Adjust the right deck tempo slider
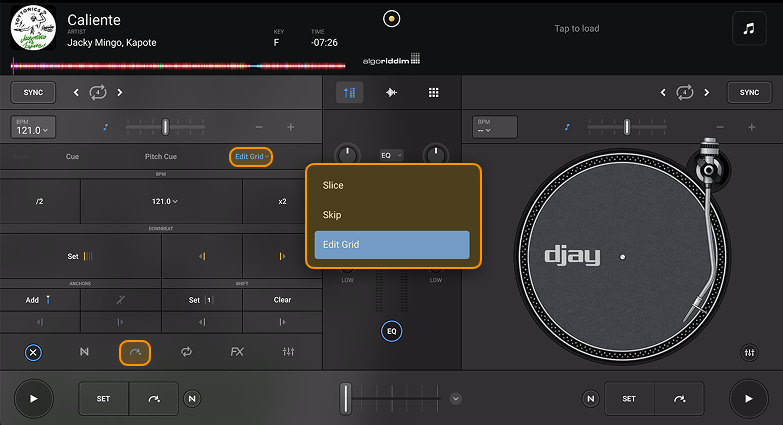Image resolution: width=783 pixels, height=425 pixels. tap(627, 127)
